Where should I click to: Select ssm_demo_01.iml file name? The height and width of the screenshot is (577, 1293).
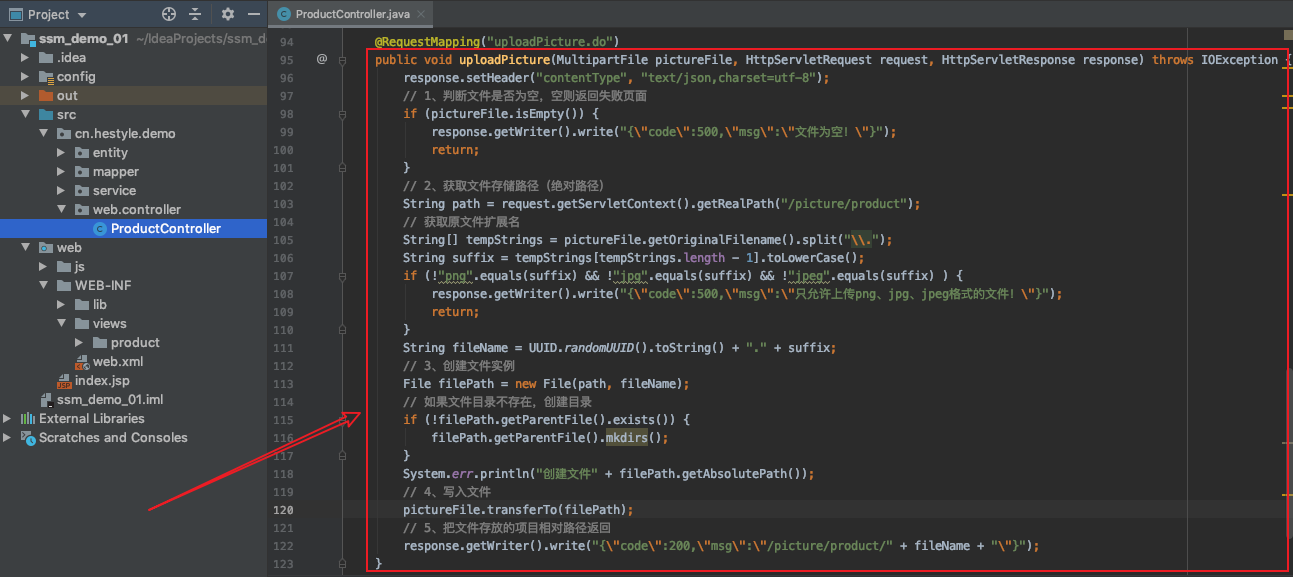pyautogui.click(x=110, y=399)
